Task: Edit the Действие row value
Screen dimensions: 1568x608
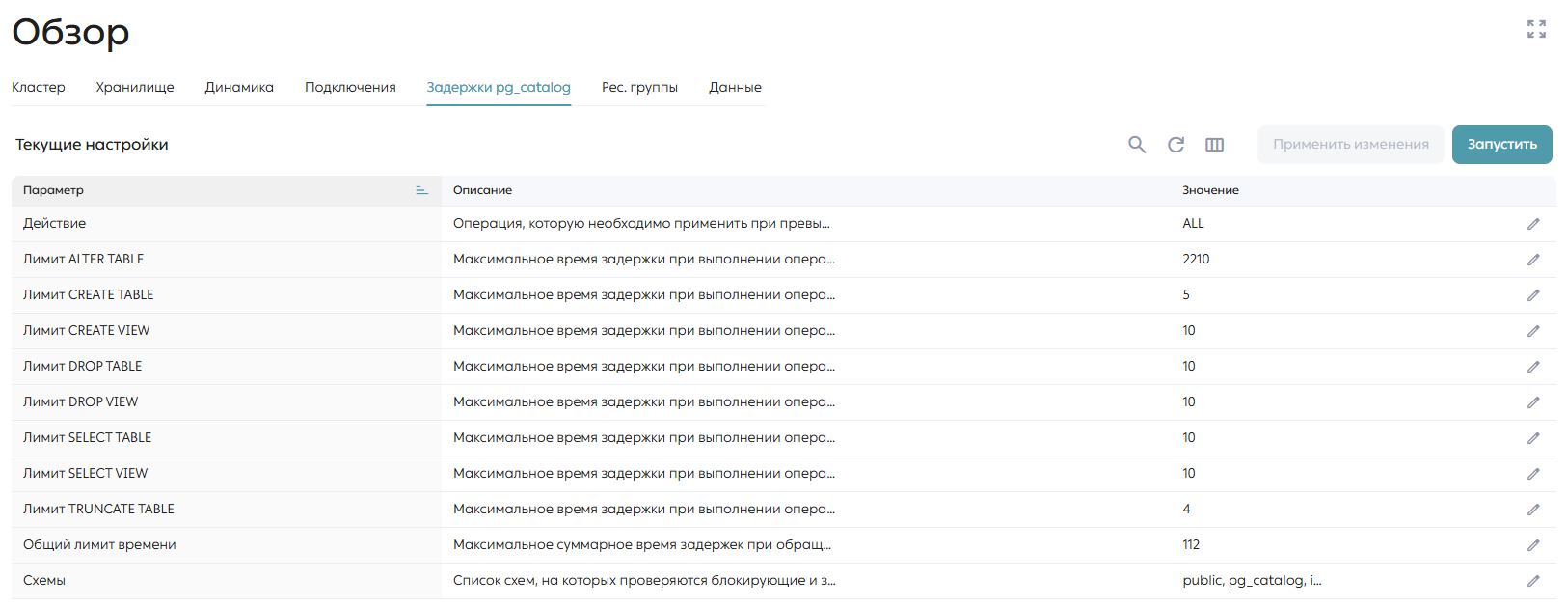Action: pos(1533,224)
